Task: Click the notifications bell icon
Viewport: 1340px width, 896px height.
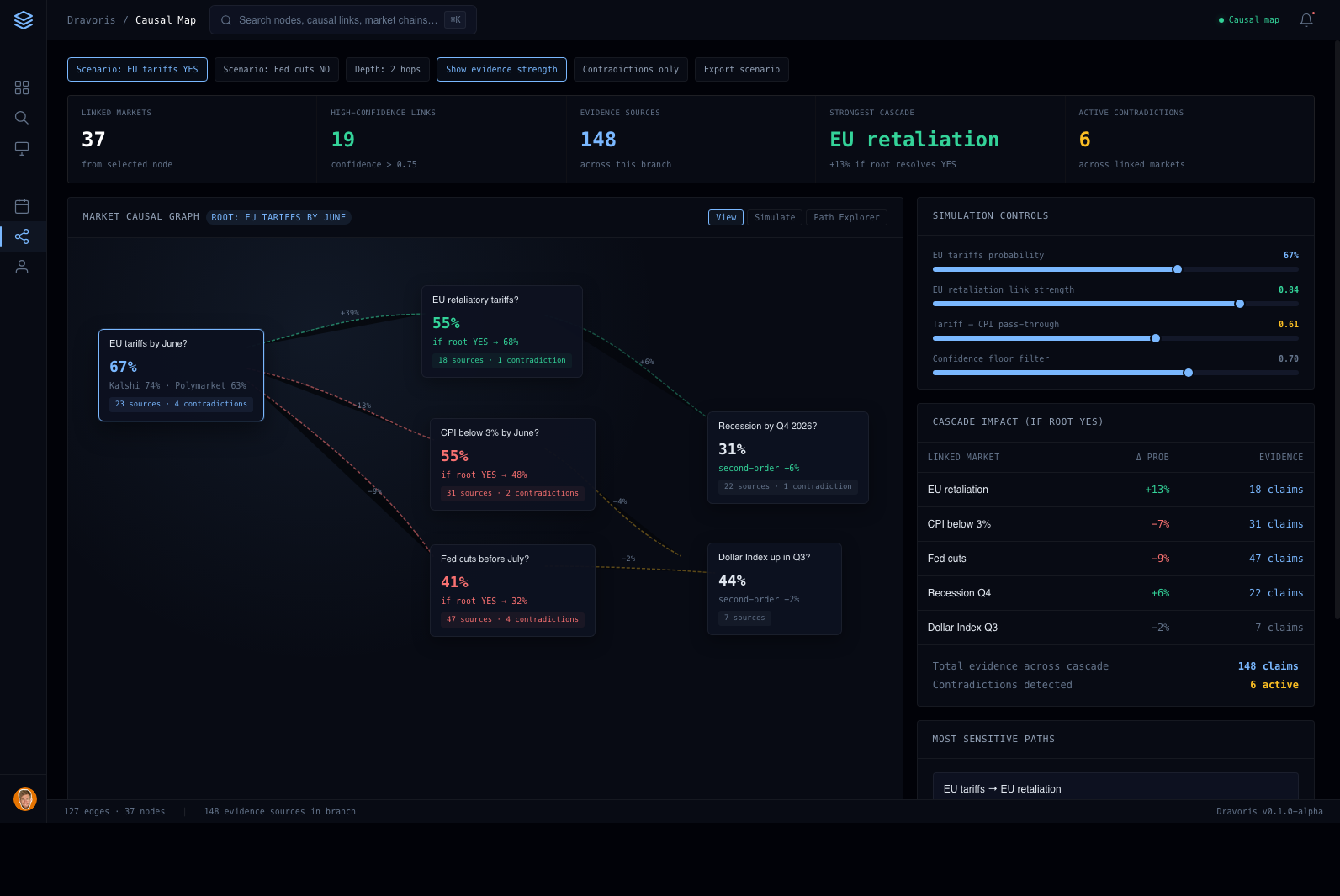Action: point(1306,20)
